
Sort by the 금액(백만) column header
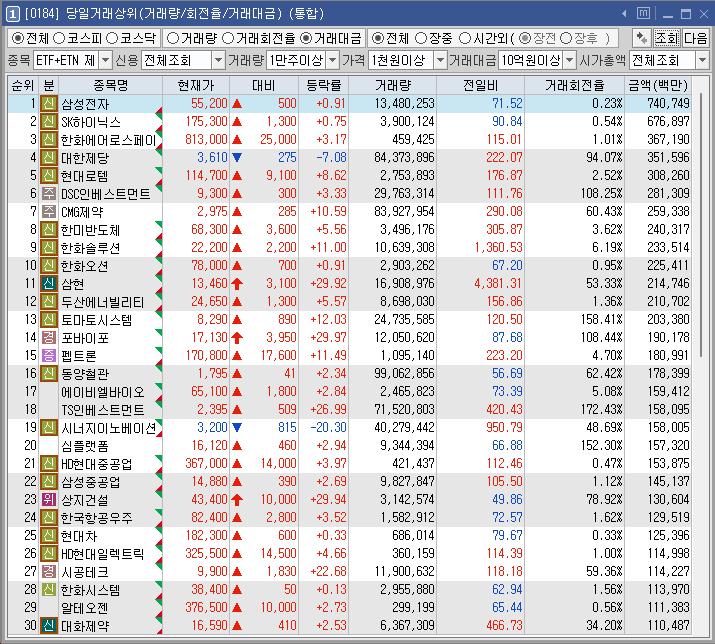point(658,85)
